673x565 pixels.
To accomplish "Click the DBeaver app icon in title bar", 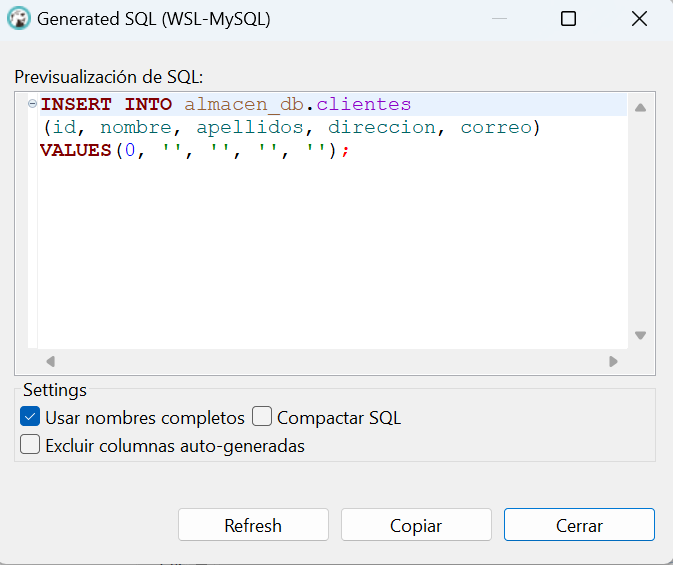I will click(19, 18).
